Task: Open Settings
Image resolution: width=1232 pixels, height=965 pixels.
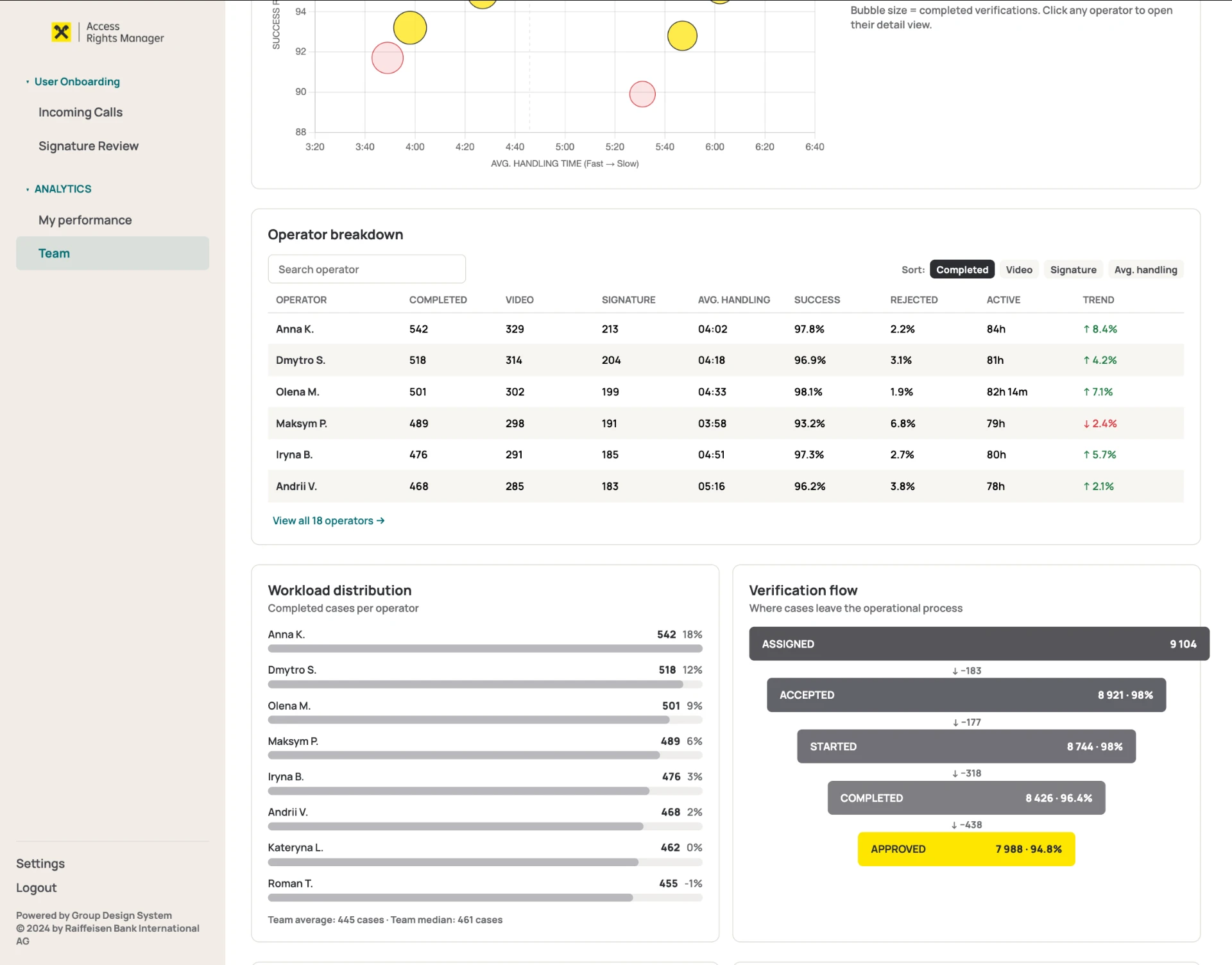Action: pos(40,864)
